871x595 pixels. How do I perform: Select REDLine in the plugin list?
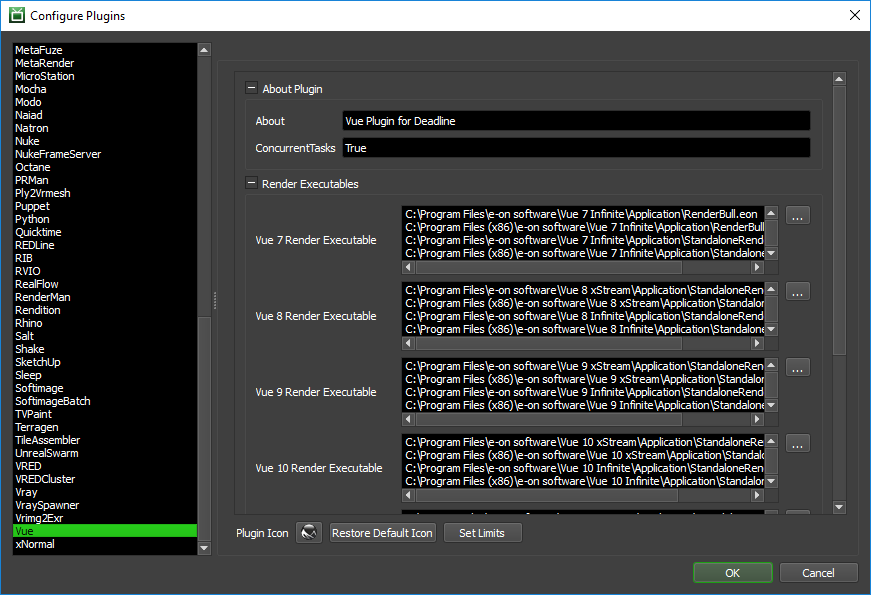pos(105,245)
